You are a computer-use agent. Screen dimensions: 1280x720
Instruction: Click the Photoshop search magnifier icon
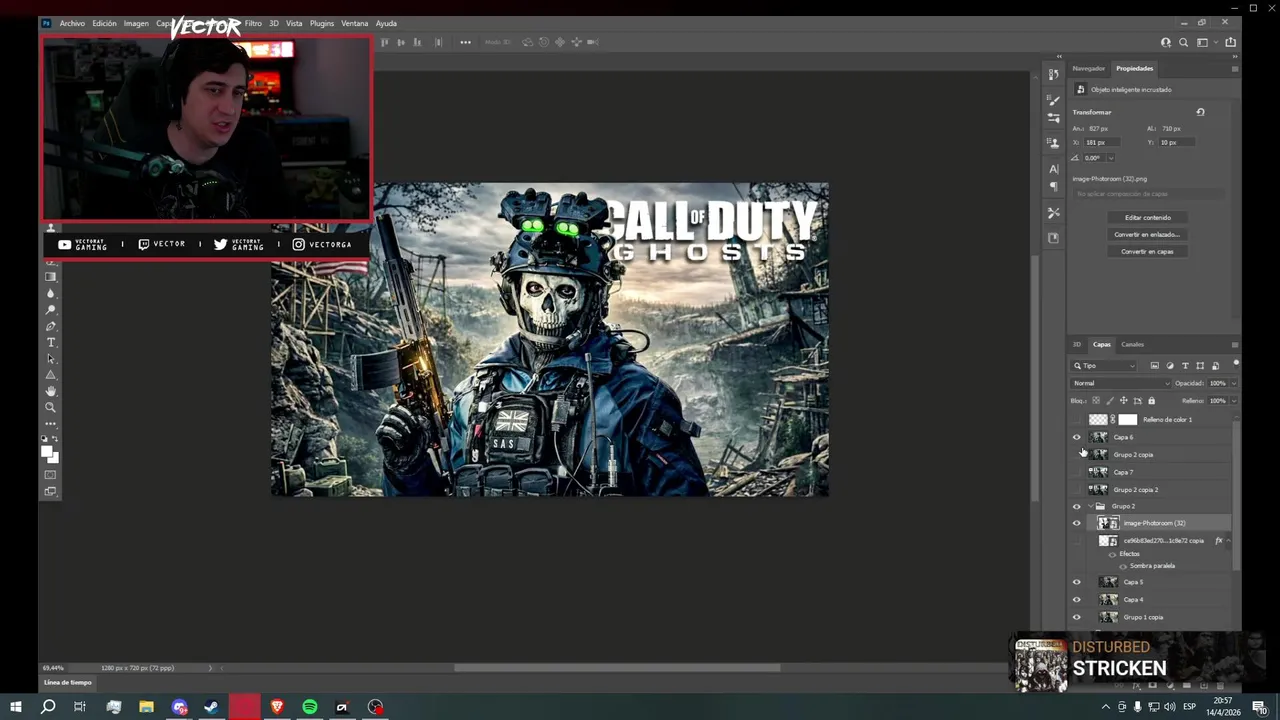click(1184, 42)
